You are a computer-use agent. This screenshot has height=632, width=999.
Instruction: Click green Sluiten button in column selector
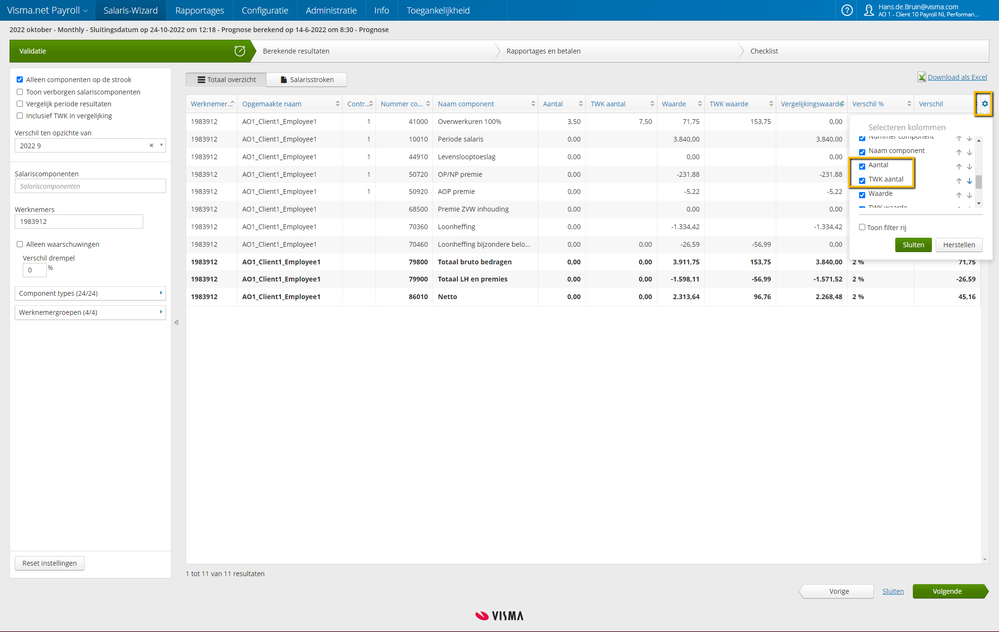(x=913, y=245)
